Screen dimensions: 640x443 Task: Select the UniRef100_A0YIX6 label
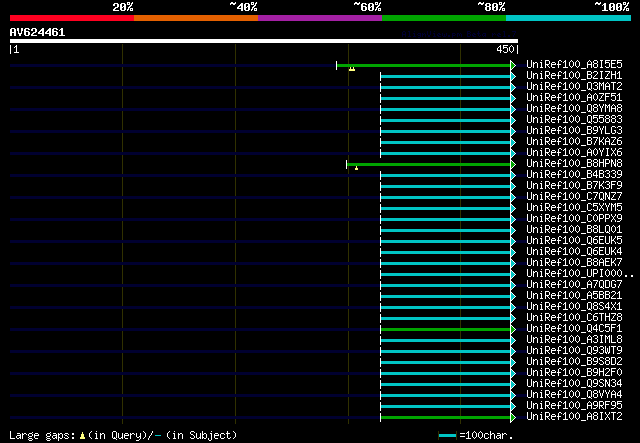pos(574,153)
